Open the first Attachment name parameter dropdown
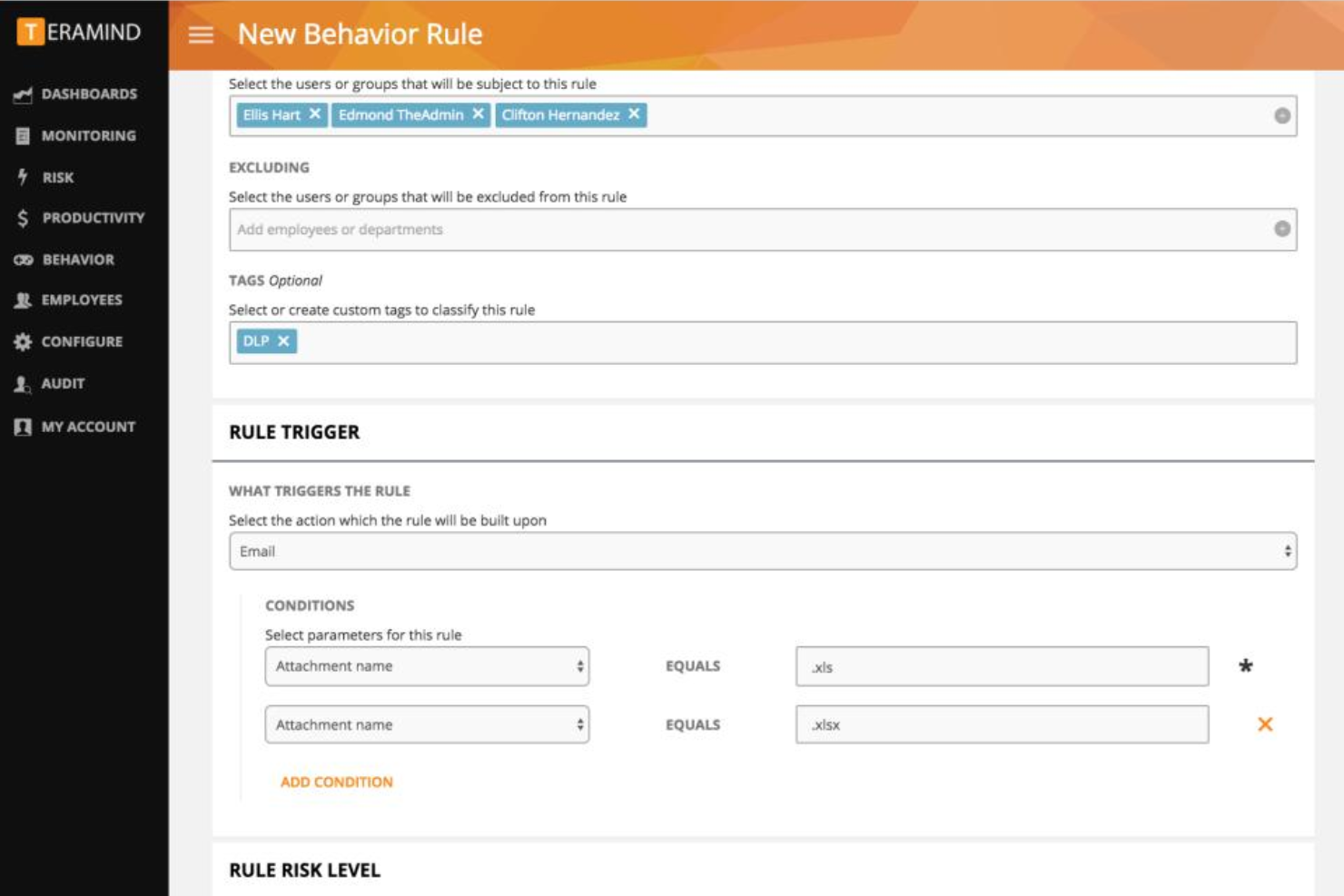 pyautogui.click(x=426, y=666)
